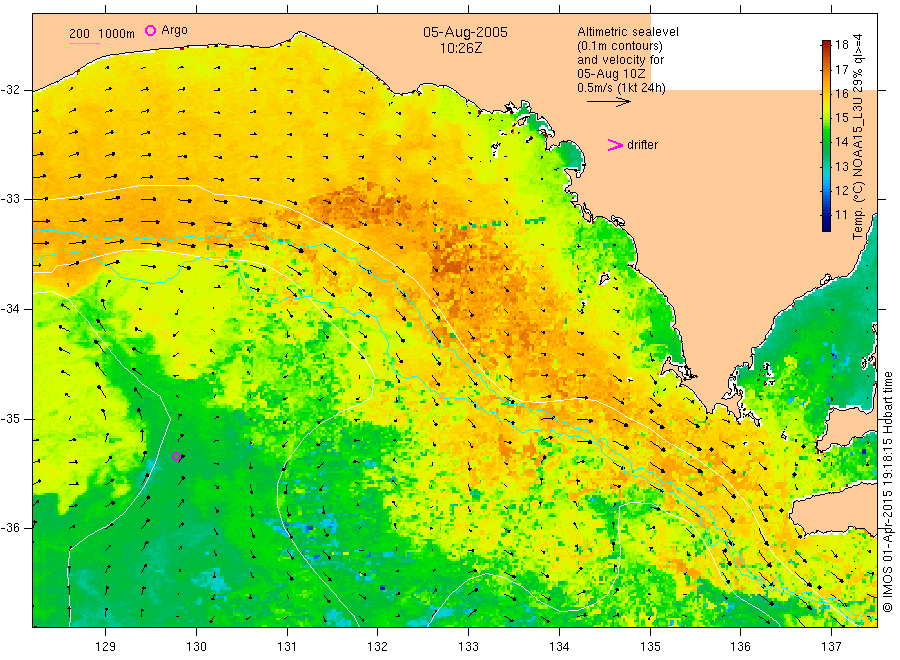
Task: Click the colorbar value 15
Action: point(842,118)
